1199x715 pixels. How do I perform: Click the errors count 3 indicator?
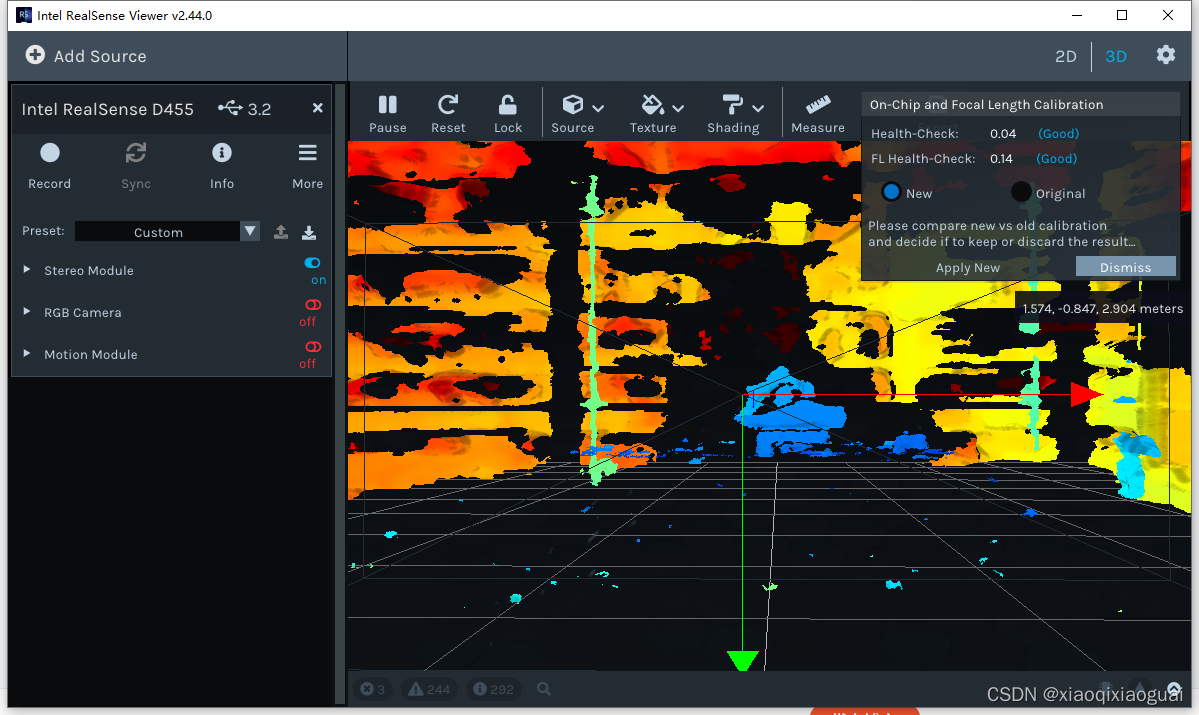click(x=372, y=689)
